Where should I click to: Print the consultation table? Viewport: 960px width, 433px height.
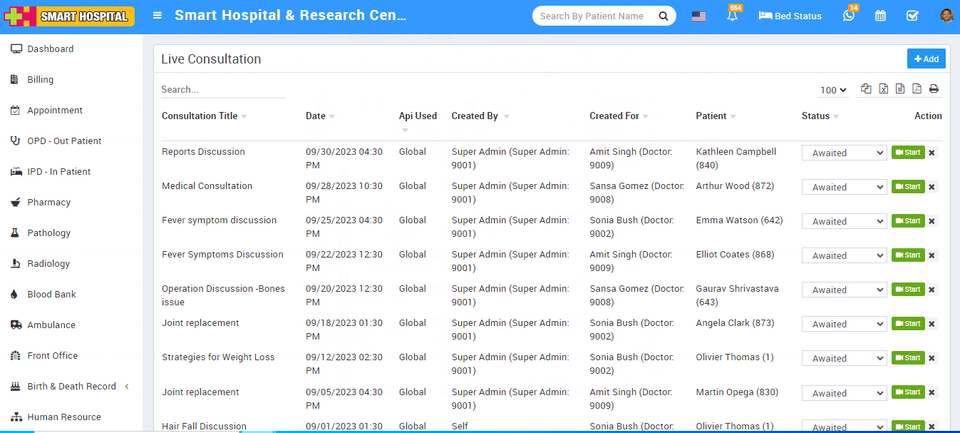[934, 89]
